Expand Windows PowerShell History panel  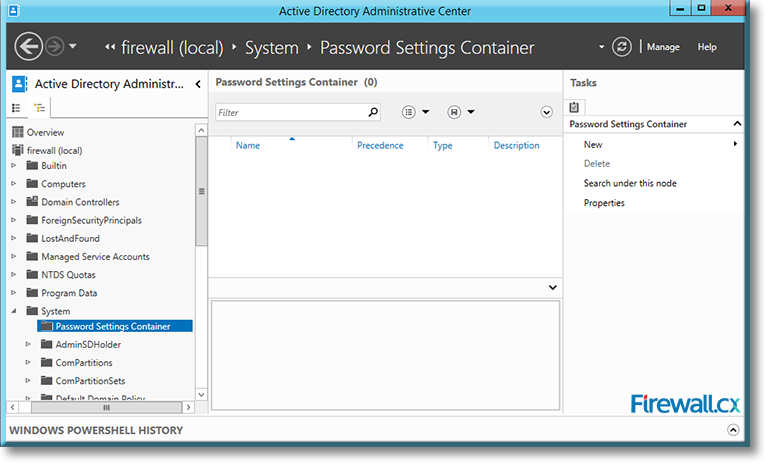(733, 430)
